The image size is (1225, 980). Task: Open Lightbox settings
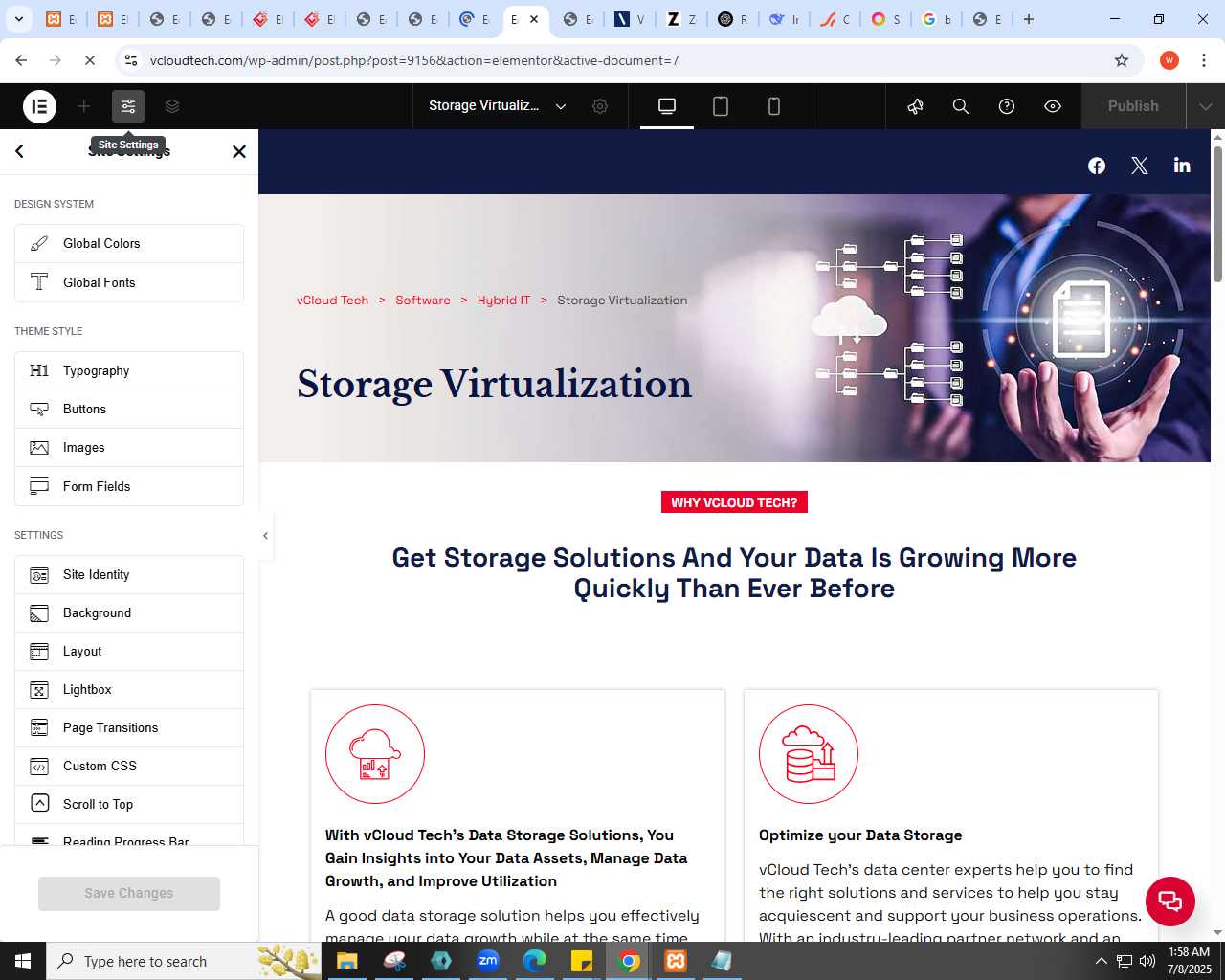pyautogui.click(x=129, y=690)
